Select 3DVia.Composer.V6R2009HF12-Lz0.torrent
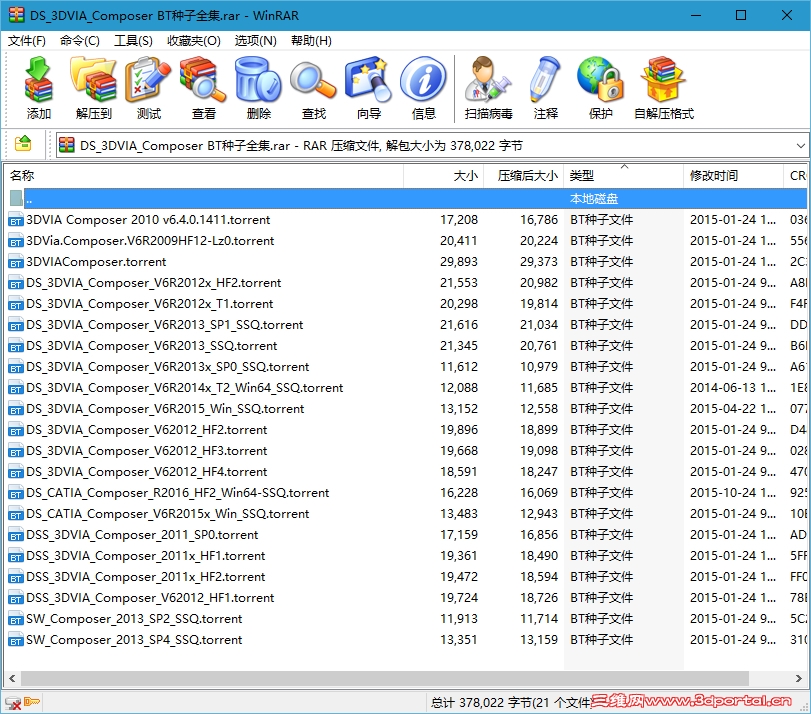The width and height of the screenshot is (811, 714). point(406,241)
